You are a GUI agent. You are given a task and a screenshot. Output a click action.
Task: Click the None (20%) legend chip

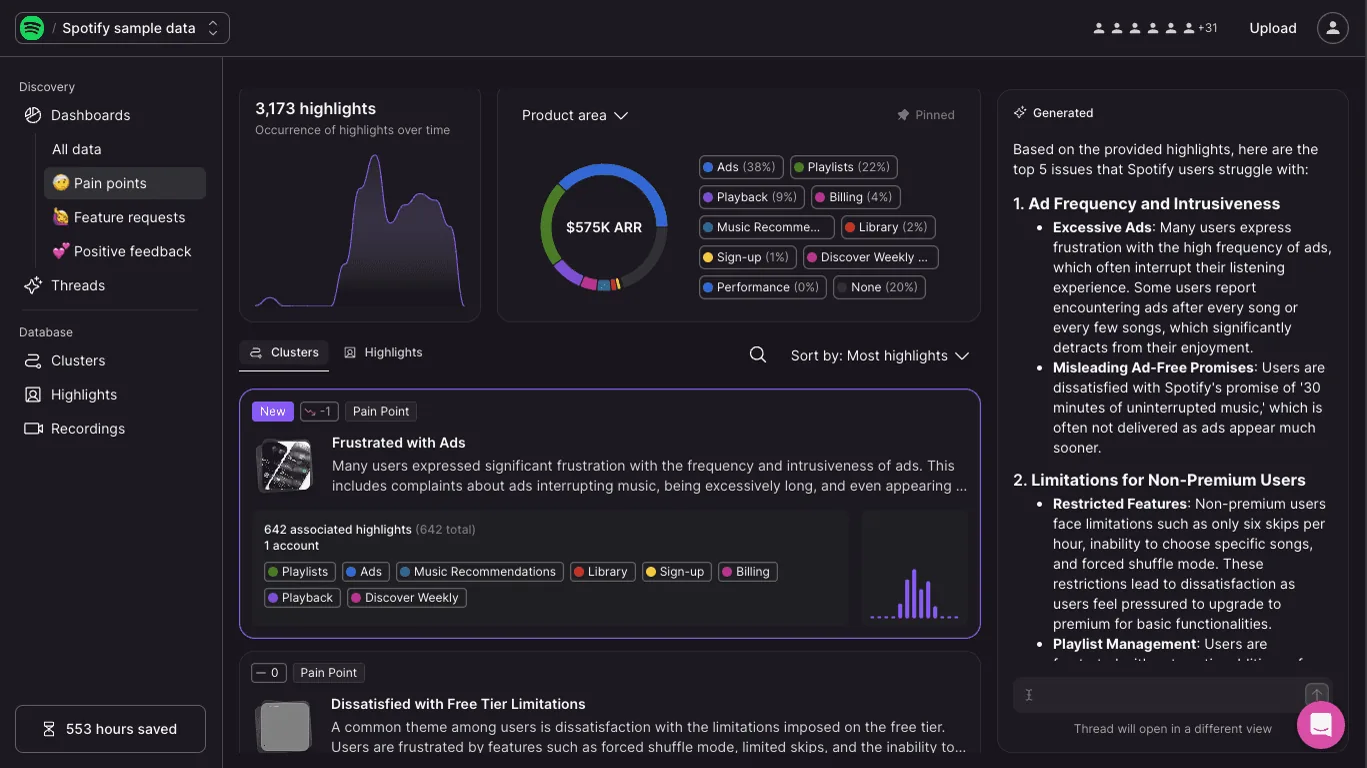[878, 287]
